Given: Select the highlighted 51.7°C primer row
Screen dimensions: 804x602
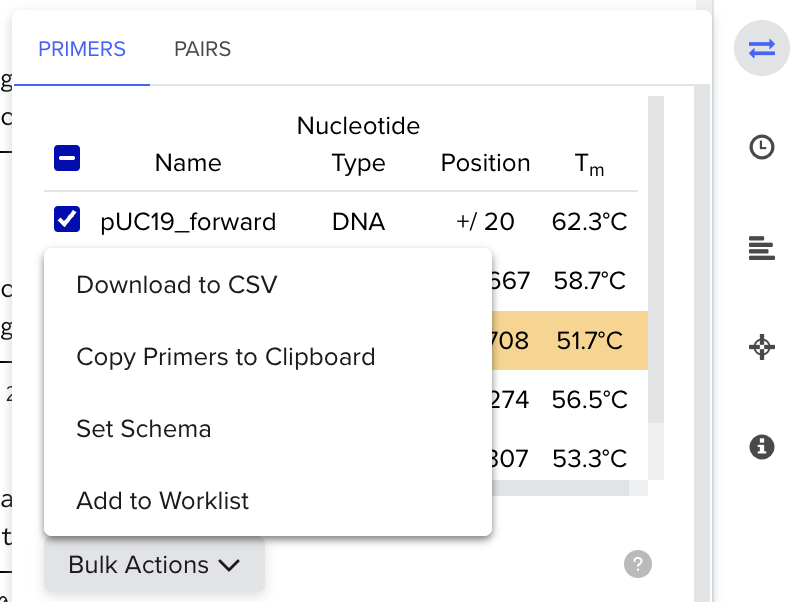Looking at the screenshot, I should pyautogui.click(x=570, y=340).
